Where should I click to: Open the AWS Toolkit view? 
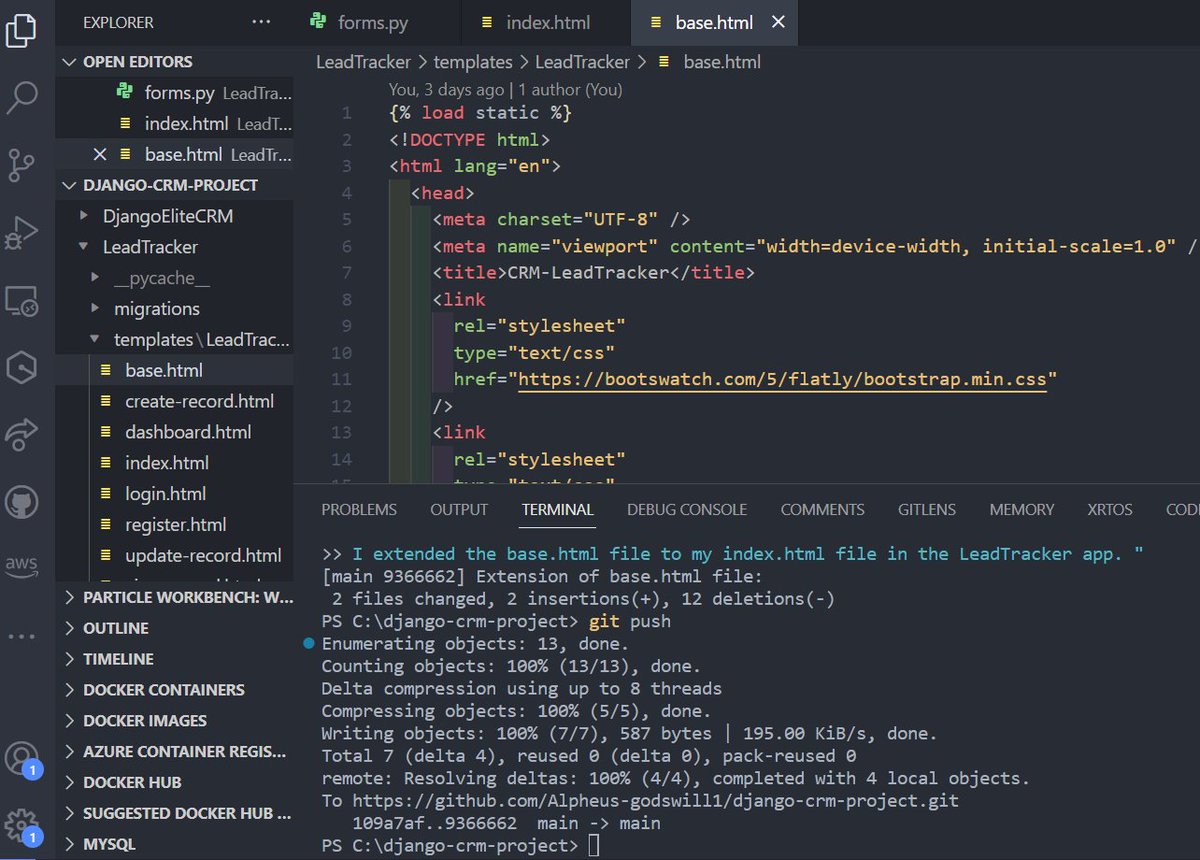pyautogui.click(x=27, y=565)
